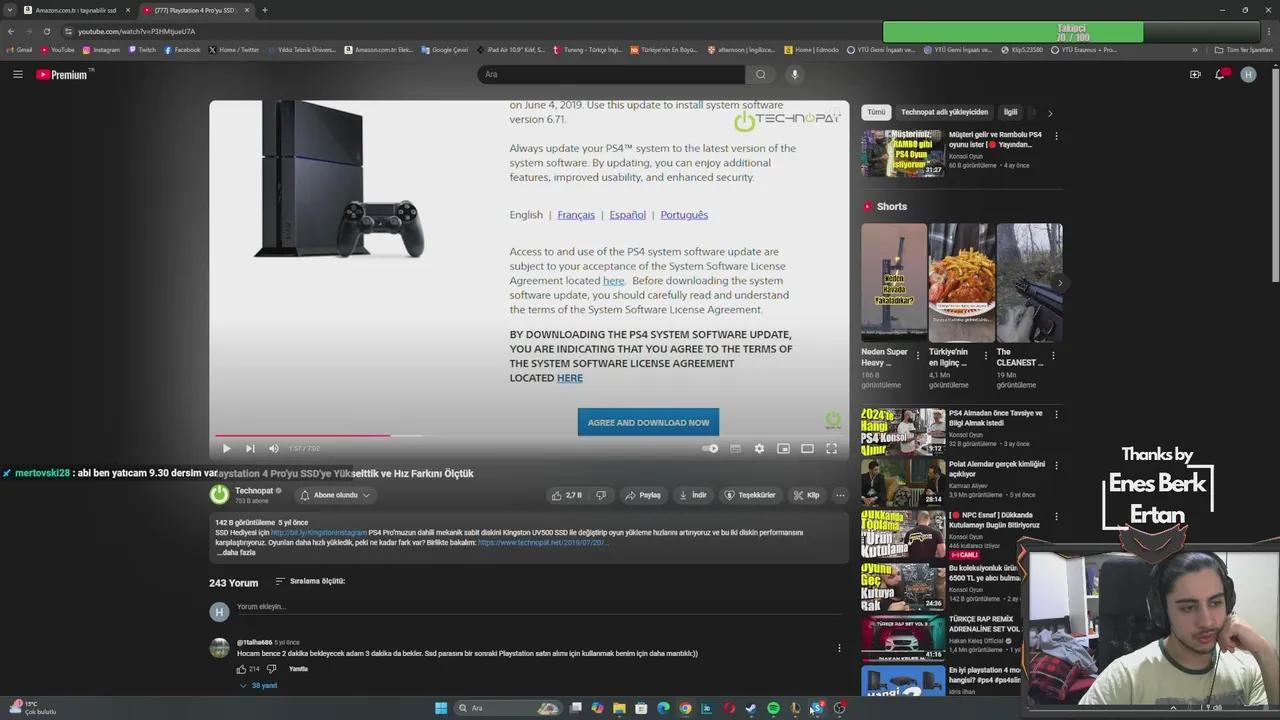
Task: Like the video (2,7 B)
Action: (x=566, y=495)
